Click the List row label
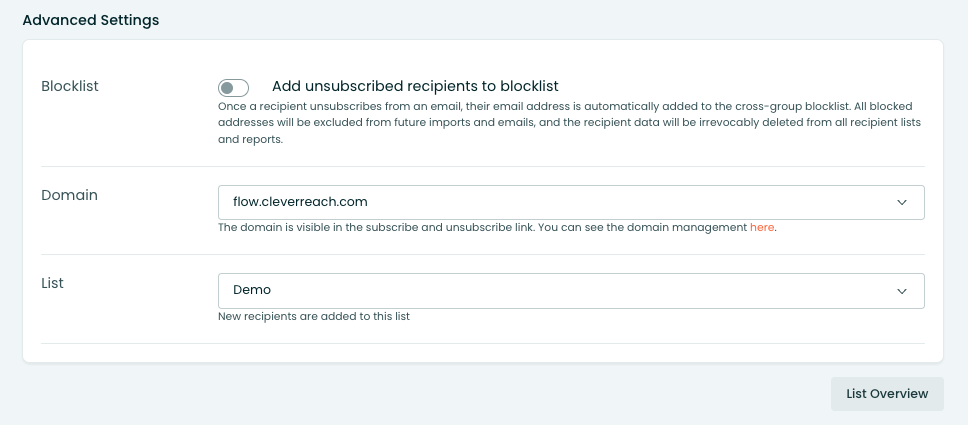The width and height of the screenshot is (968, 425). 52,283
